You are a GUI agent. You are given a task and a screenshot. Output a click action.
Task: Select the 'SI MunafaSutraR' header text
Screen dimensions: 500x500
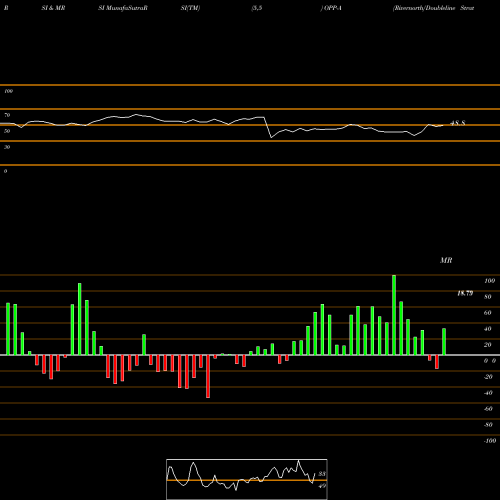click(123, 8)
